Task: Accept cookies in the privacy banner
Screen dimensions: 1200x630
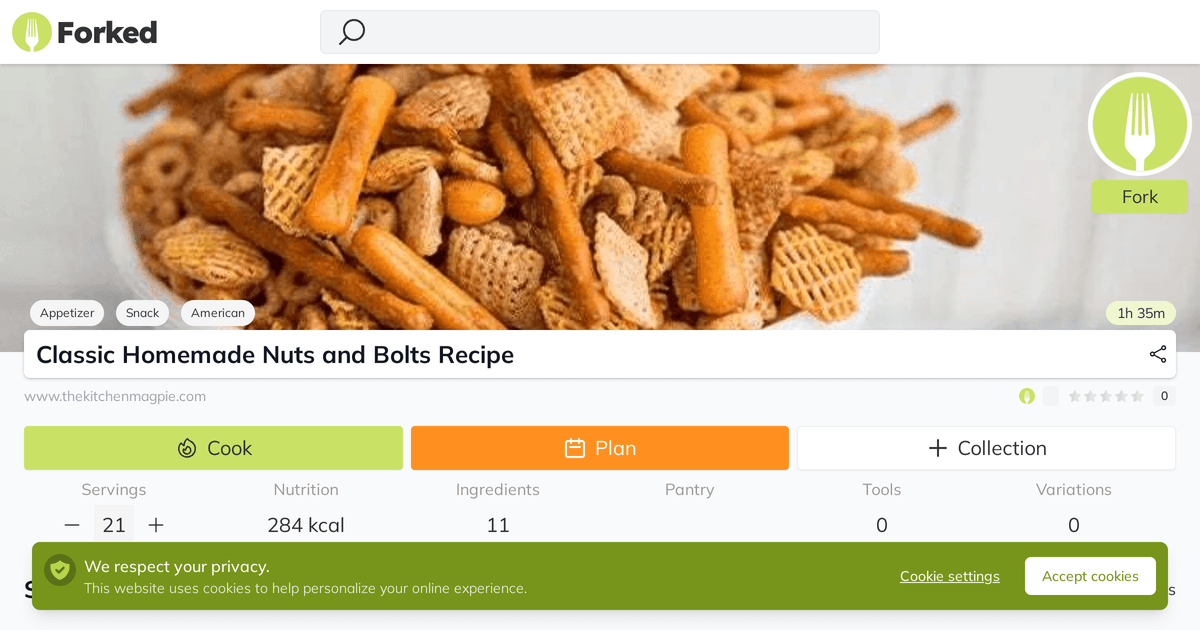Action: coord(1089,576)
